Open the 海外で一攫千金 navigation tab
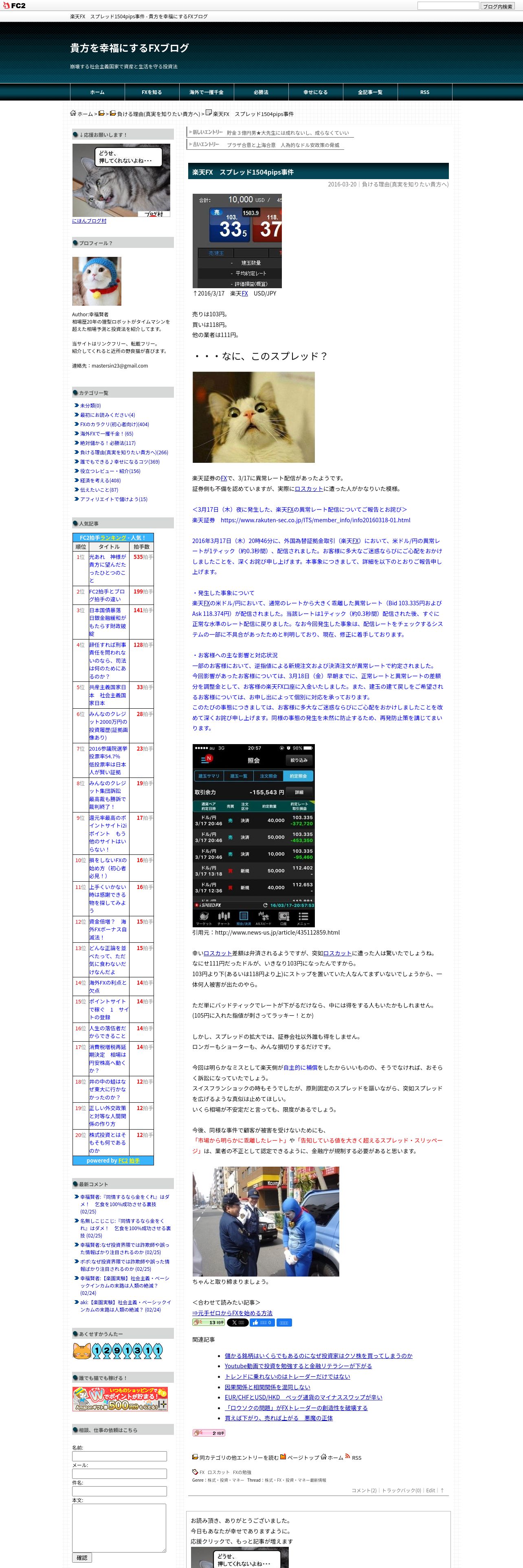Viewport: 523px width, 1568px height. [207, 92]
